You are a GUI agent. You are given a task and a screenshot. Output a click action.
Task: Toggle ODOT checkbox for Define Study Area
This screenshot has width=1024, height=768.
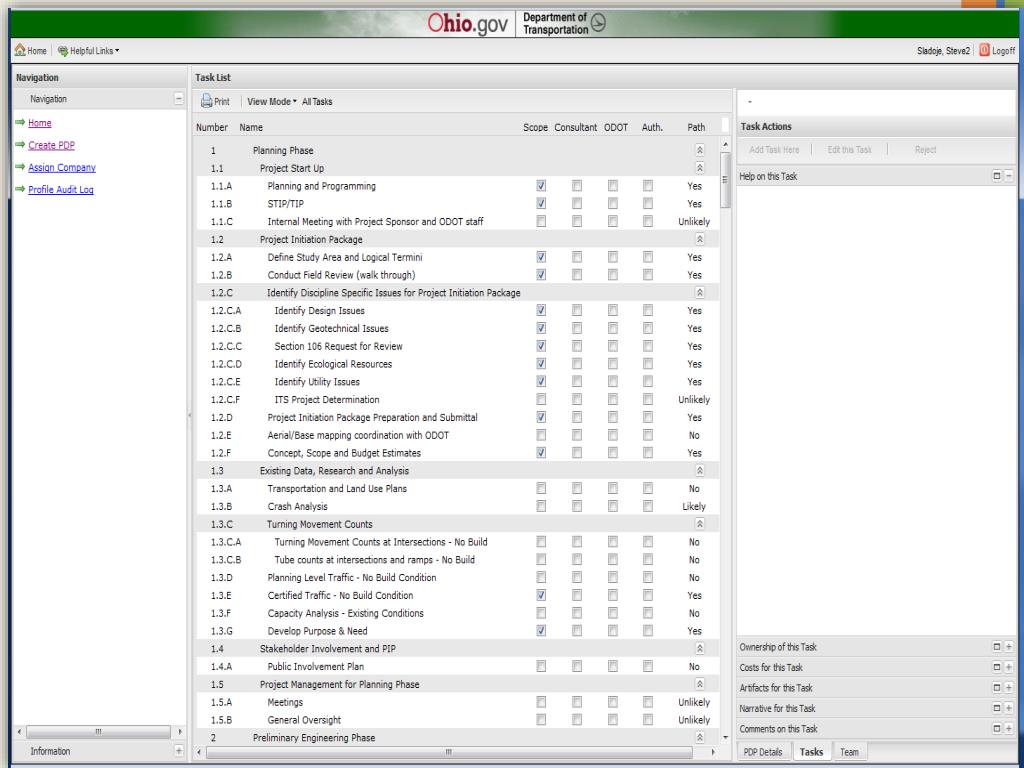tap(613, 257)
